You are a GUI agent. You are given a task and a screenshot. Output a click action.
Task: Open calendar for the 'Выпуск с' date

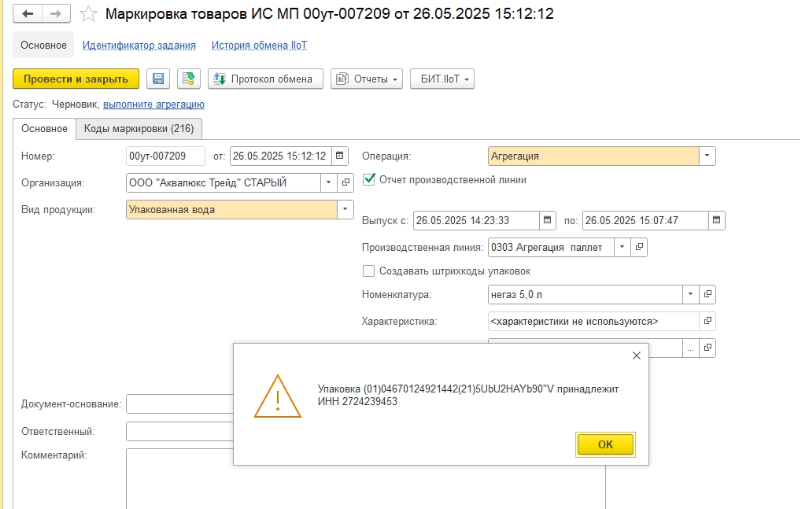pyautogui.click(x=547, y=220)
